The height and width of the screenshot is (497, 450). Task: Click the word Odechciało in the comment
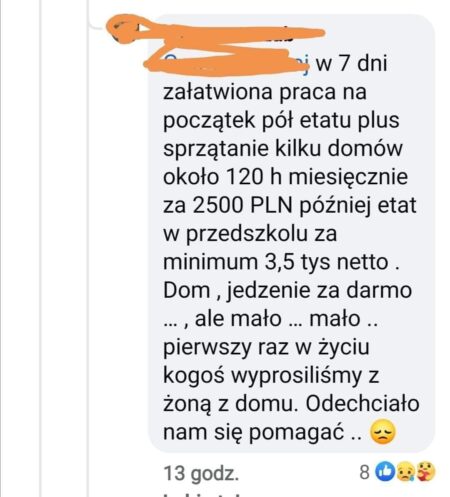362,404
